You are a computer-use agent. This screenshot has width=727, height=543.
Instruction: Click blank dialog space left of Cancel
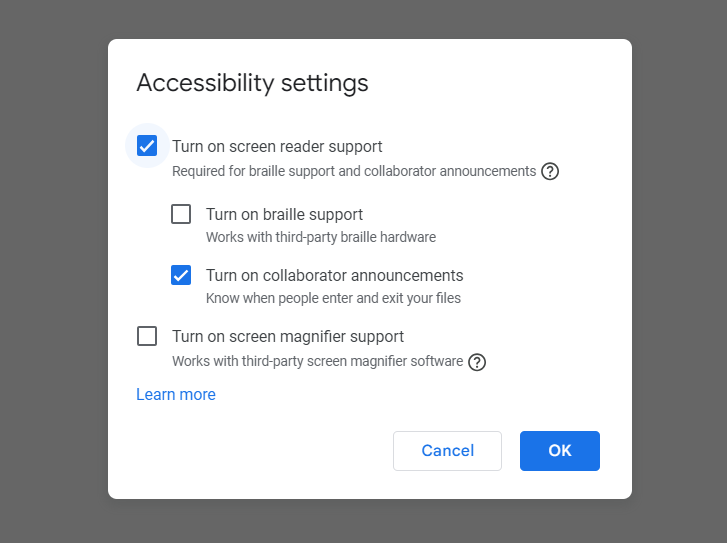click(260, 451)
